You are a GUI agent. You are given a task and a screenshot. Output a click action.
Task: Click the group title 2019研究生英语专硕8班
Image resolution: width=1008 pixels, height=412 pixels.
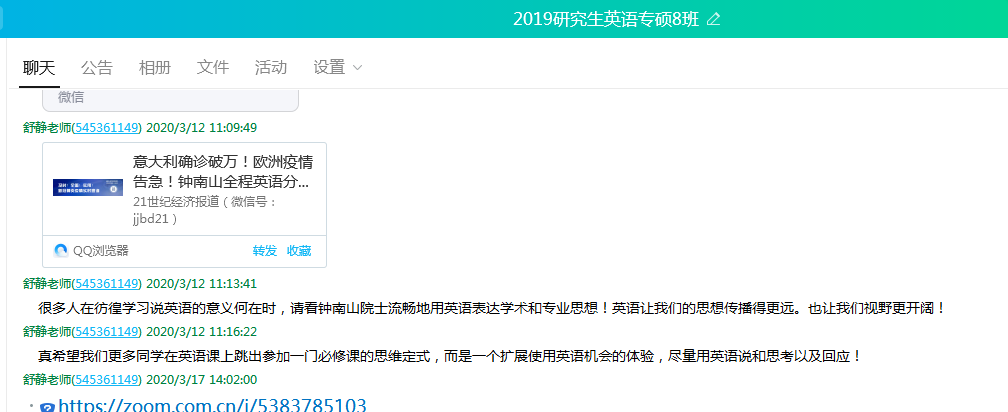(606, 20)
